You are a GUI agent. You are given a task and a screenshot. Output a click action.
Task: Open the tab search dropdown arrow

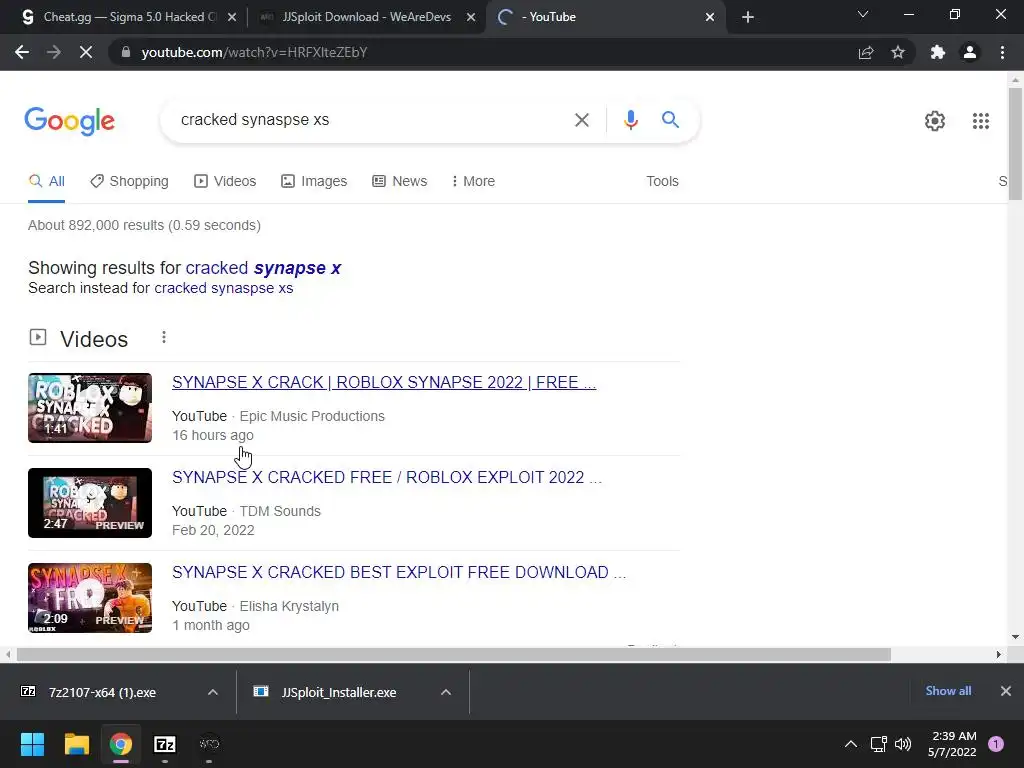[x=863, y=14]
